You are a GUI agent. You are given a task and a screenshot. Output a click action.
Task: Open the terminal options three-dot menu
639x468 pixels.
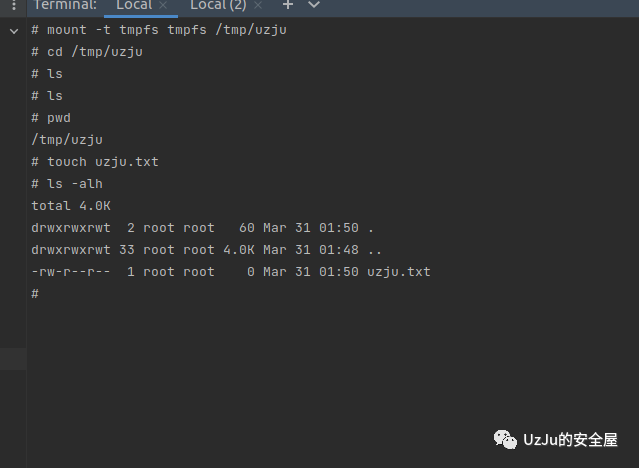click(x=14, y=5)
